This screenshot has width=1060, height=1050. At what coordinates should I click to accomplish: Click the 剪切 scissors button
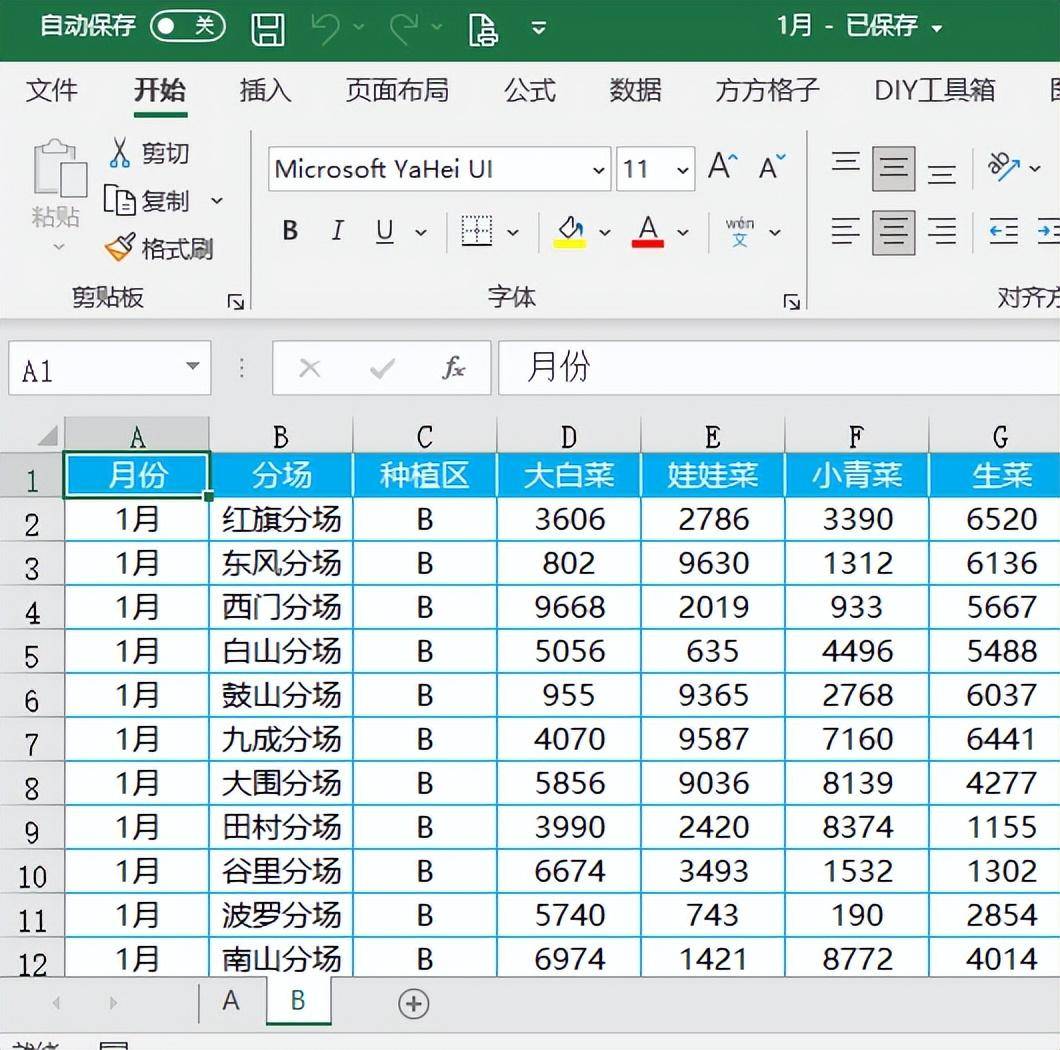point(149,153)
